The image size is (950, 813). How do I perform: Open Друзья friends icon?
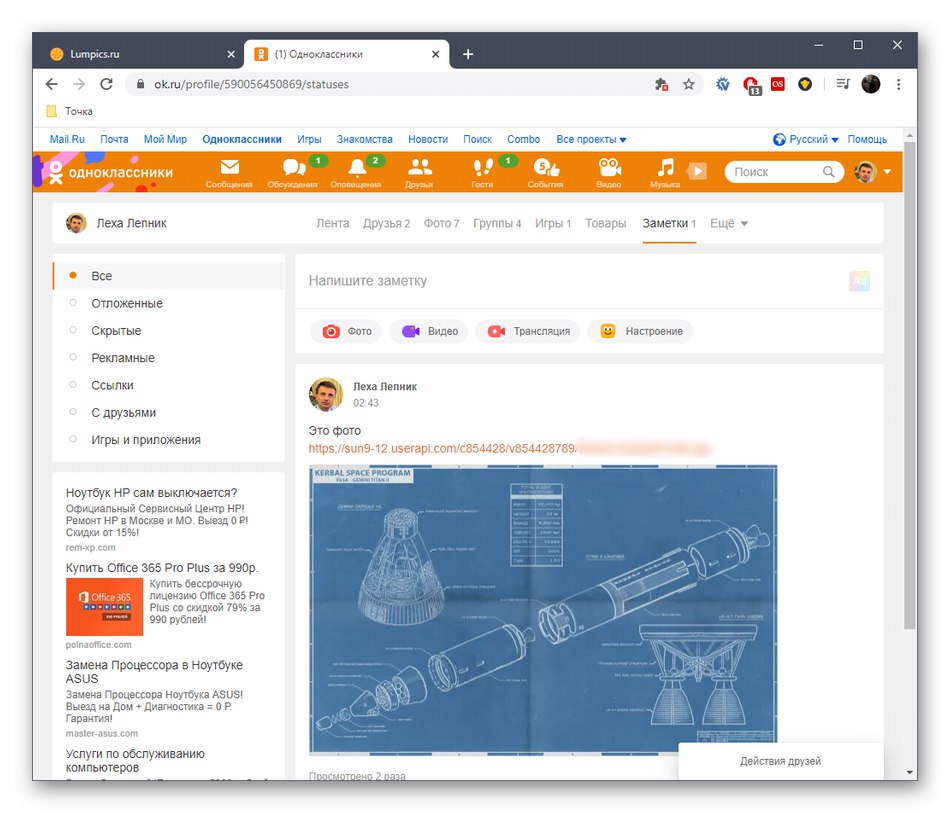point(419,172)
